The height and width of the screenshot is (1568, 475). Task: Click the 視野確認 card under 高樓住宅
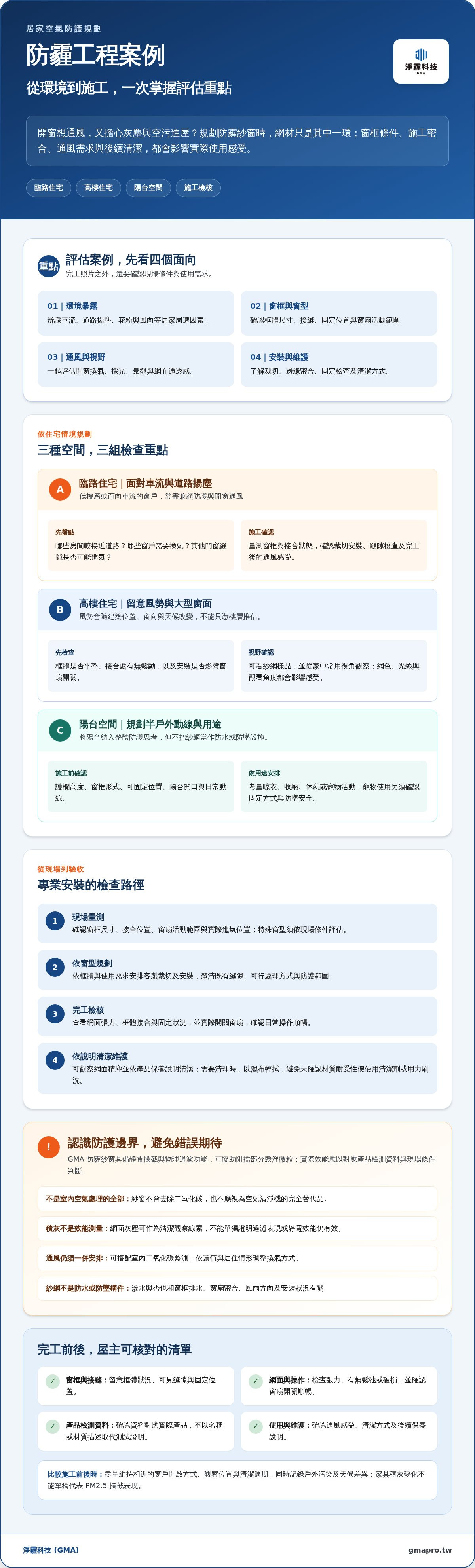pos(334,665)
